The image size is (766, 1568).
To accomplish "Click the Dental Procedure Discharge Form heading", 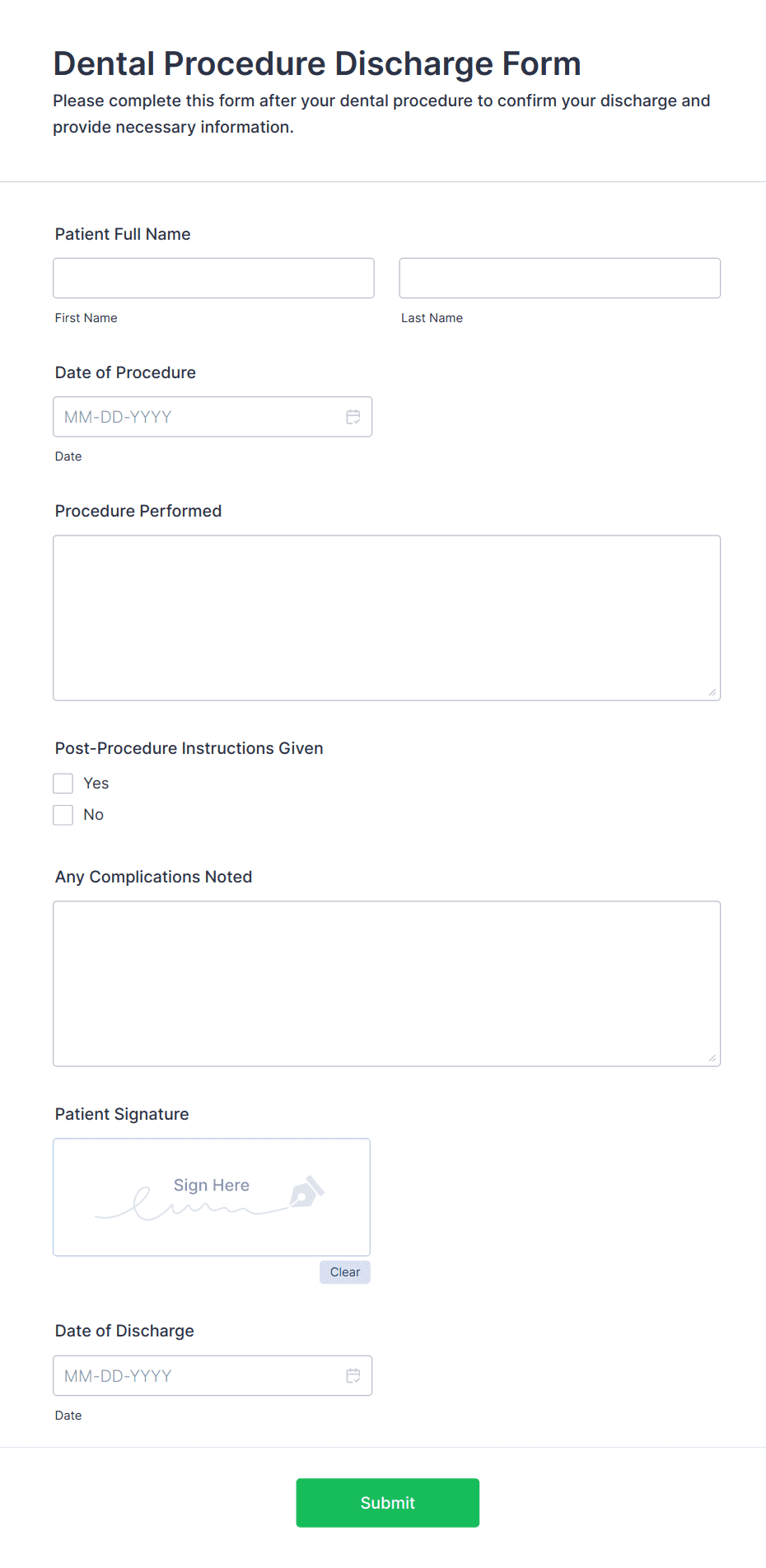I will tap(317, 63).
